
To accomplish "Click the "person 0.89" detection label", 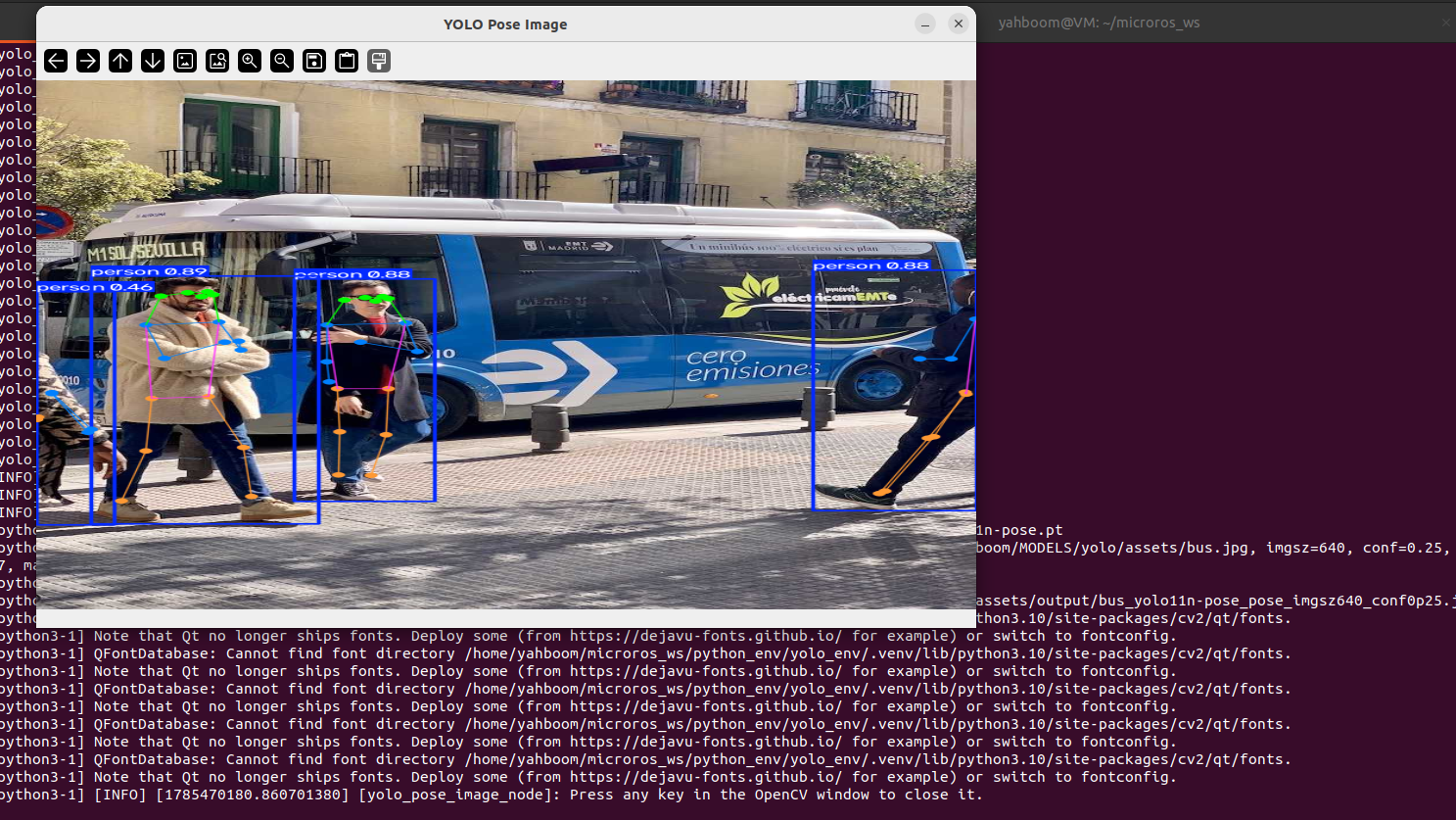I will (150, 271).
